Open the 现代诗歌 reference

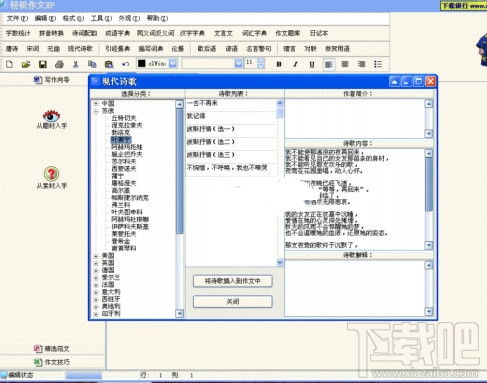click(80, 49)
